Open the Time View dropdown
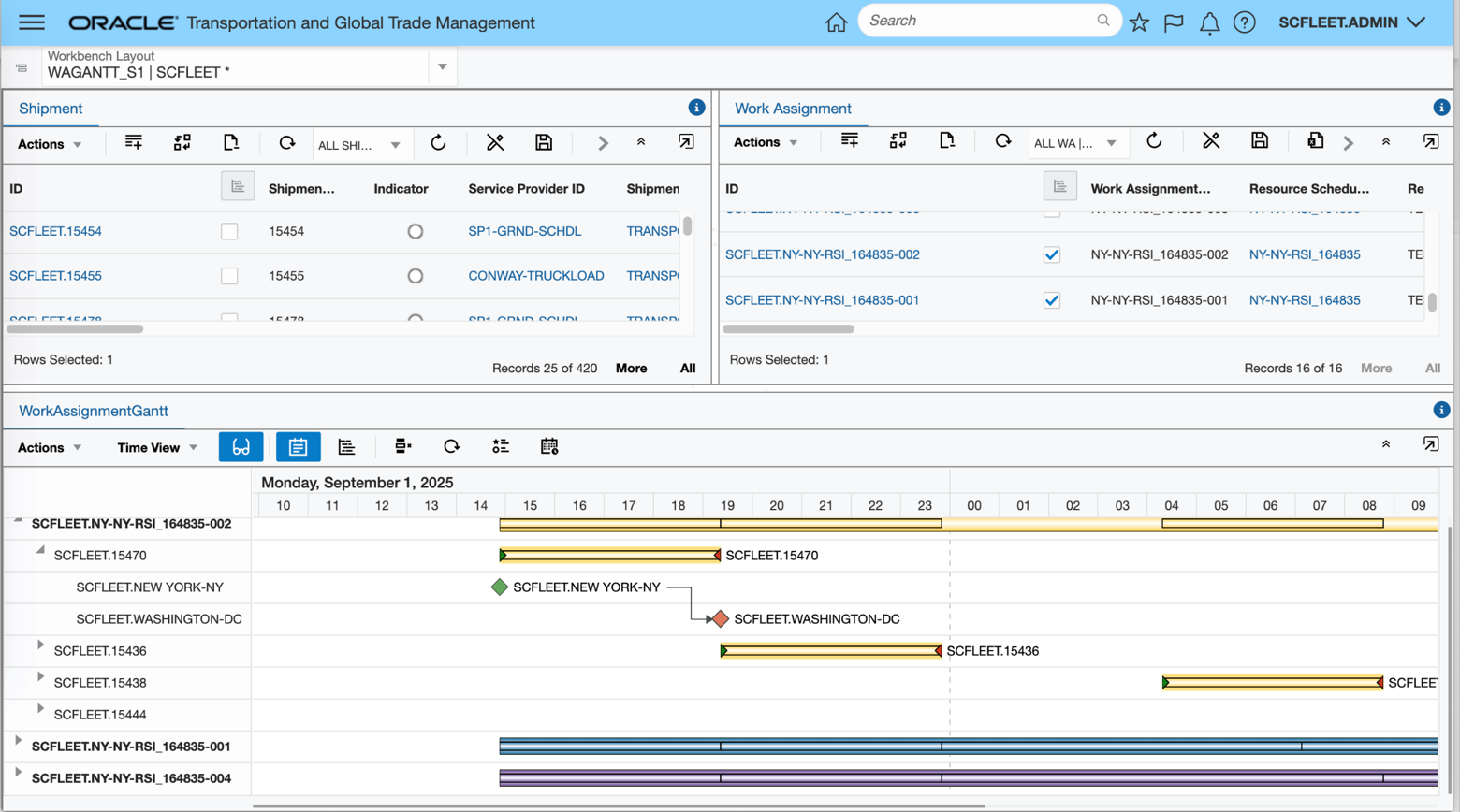The width and height of the screenshot is (1460, 812). tap(156, 448)
